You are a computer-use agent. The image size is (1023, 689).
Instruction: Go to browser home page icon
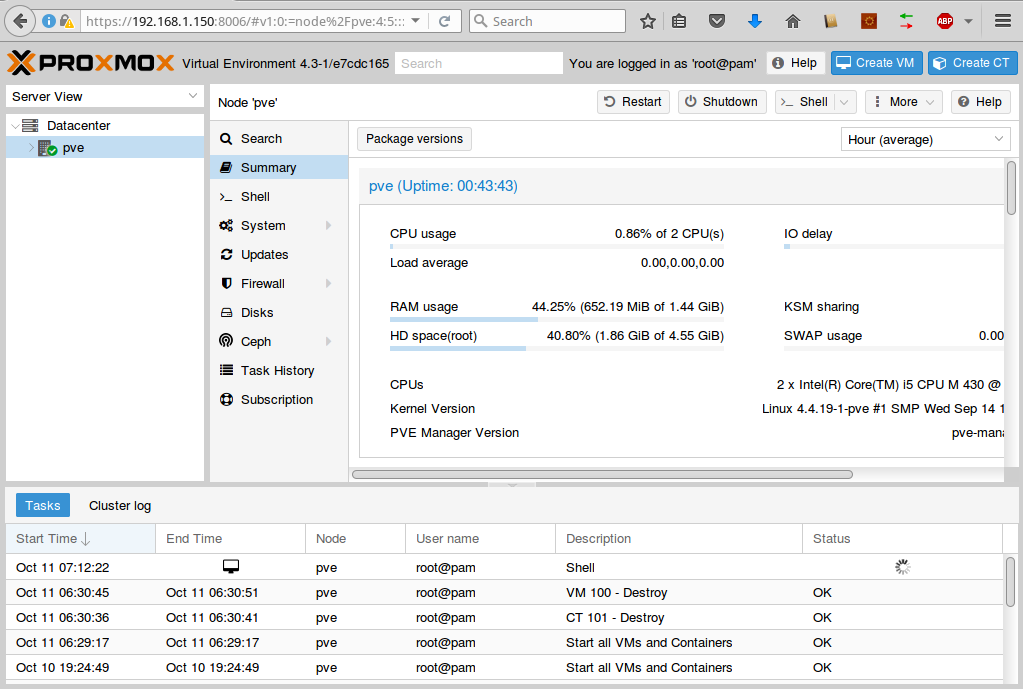point(793,22)
